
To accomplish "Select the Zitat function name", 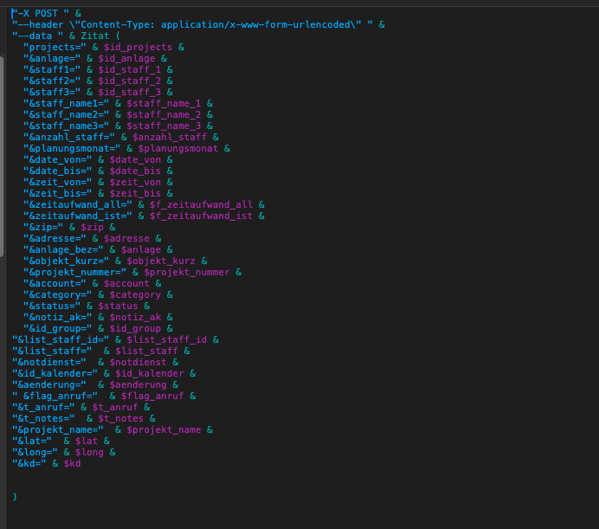I will (95, 36).
